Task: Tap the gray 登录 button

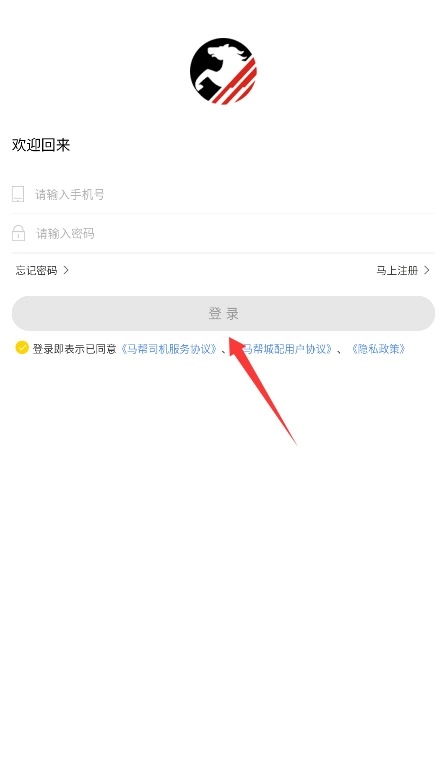Action: coord(224,314)
